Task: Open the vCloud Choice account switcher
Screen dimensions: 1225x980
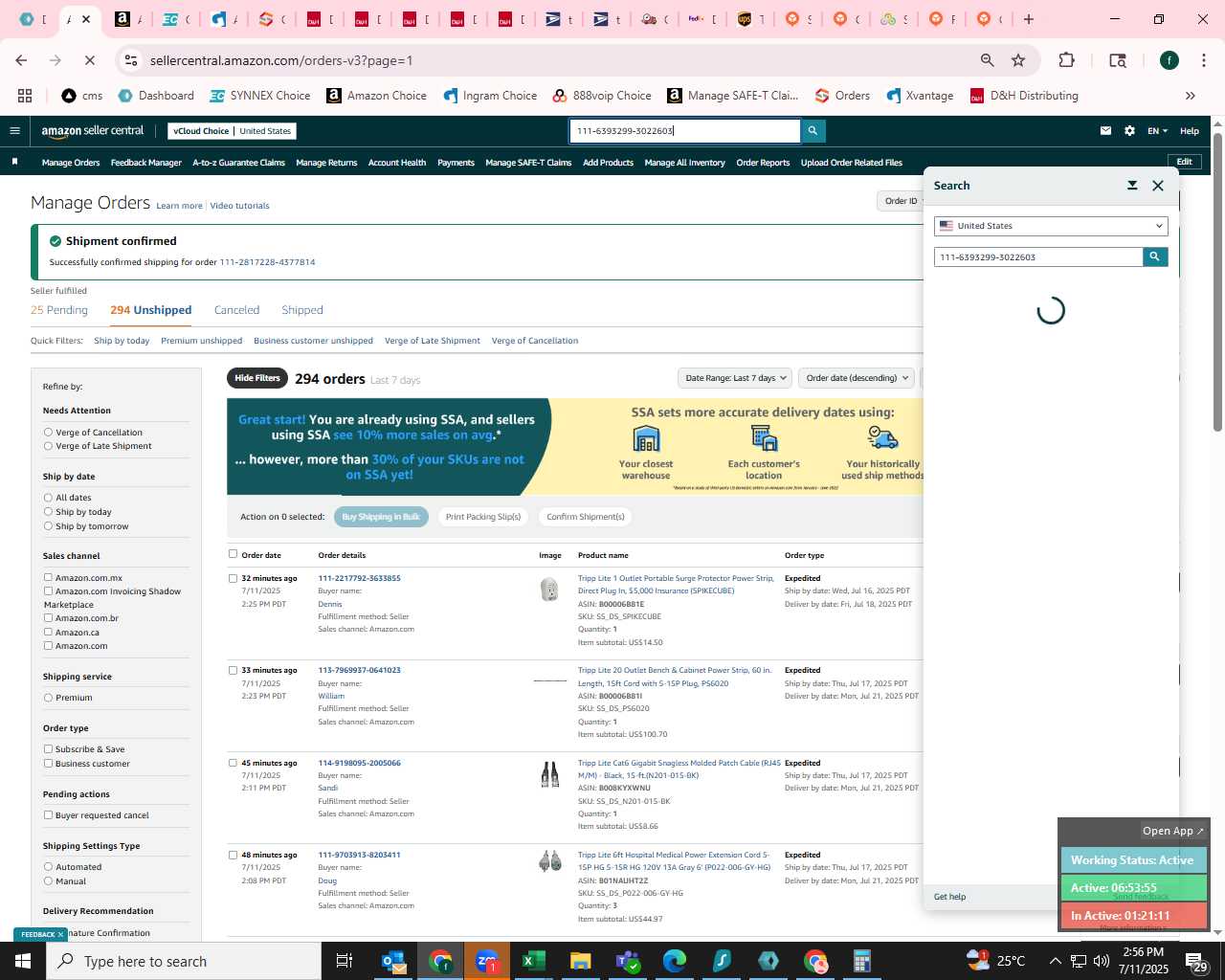Action: pyautogui.click(x=232, y=131)
